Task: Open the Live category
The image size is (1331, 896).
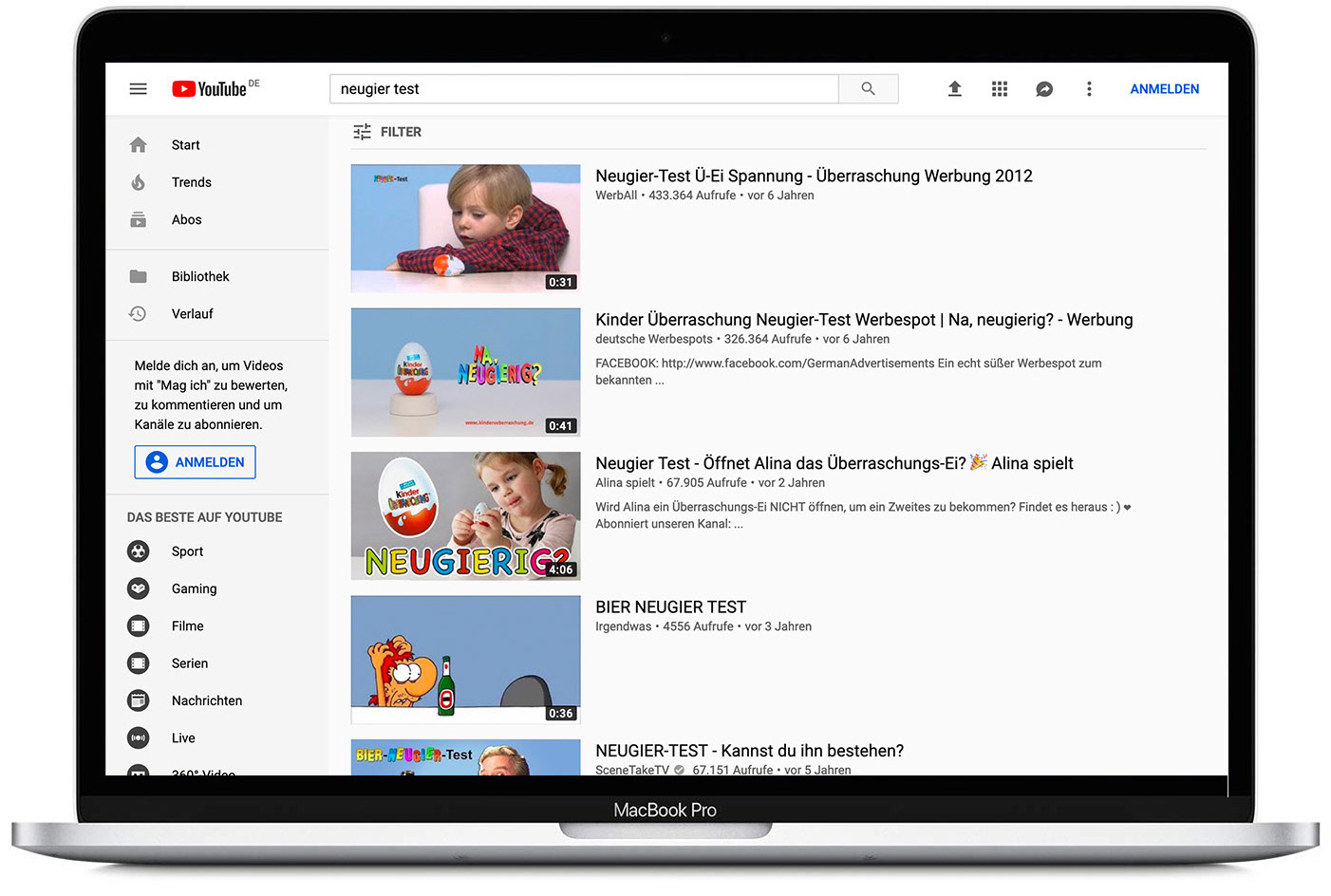Action: point(183,737)
